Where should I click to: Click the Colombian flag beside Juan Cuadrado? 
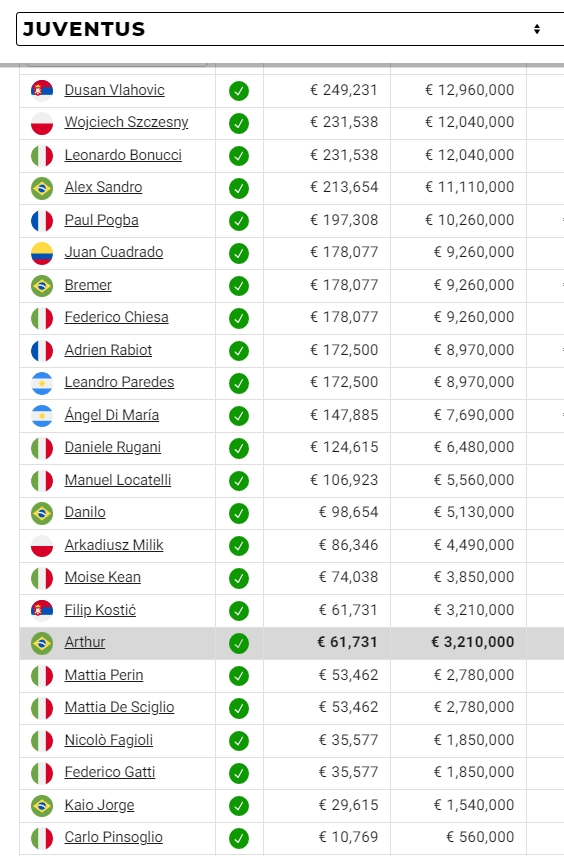(42, 253)
